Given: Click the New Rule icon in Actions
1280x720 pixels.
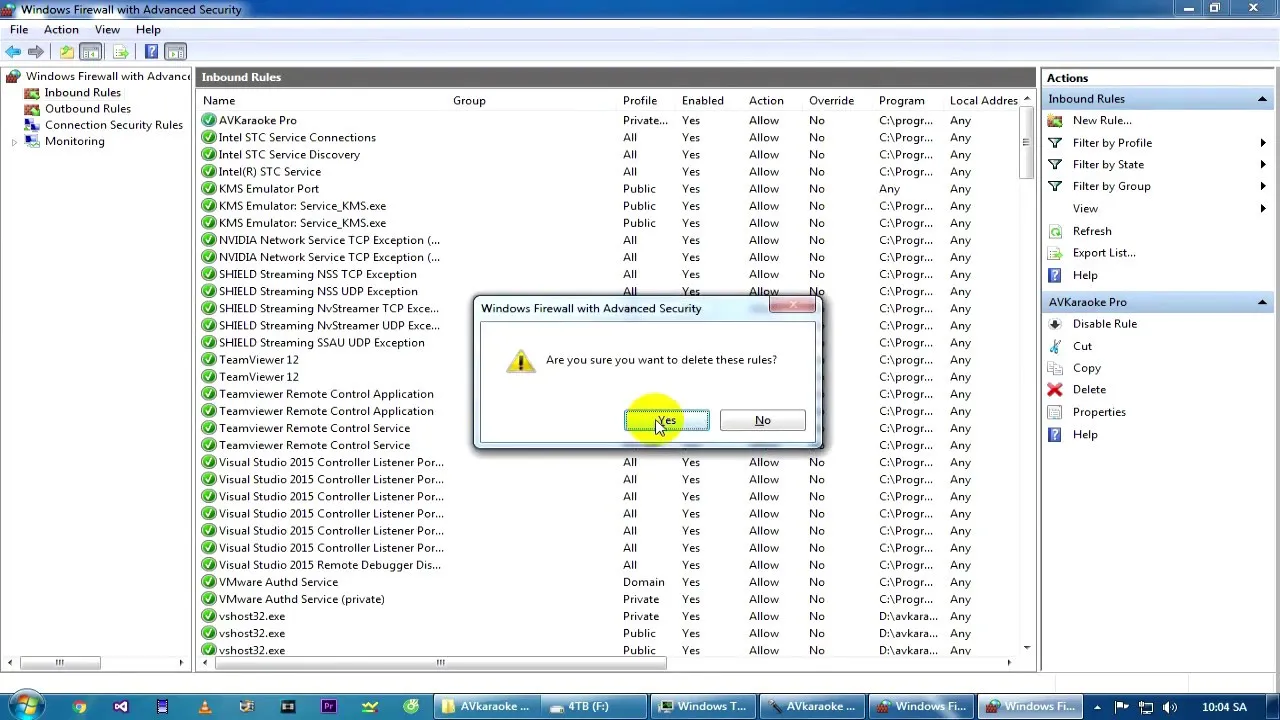Looking at the screenshot, I should [x=1055, y=121].
